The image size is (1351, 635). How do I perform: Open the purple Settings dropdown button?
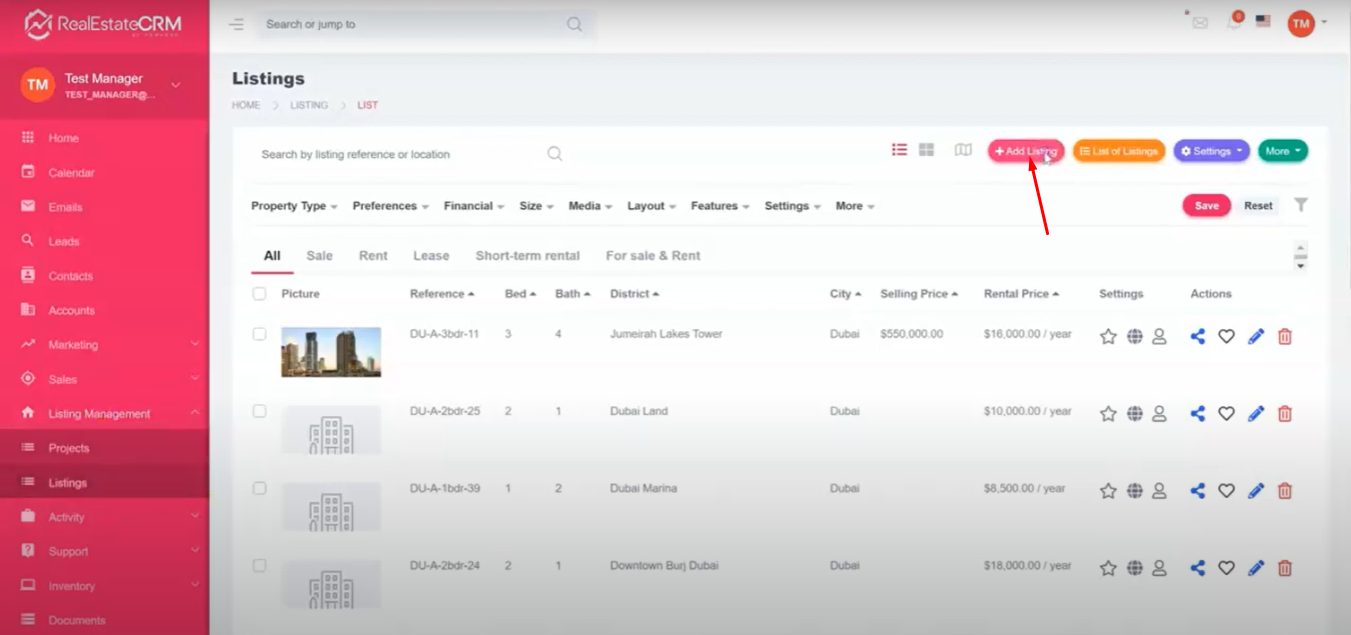coord(1211,151)
